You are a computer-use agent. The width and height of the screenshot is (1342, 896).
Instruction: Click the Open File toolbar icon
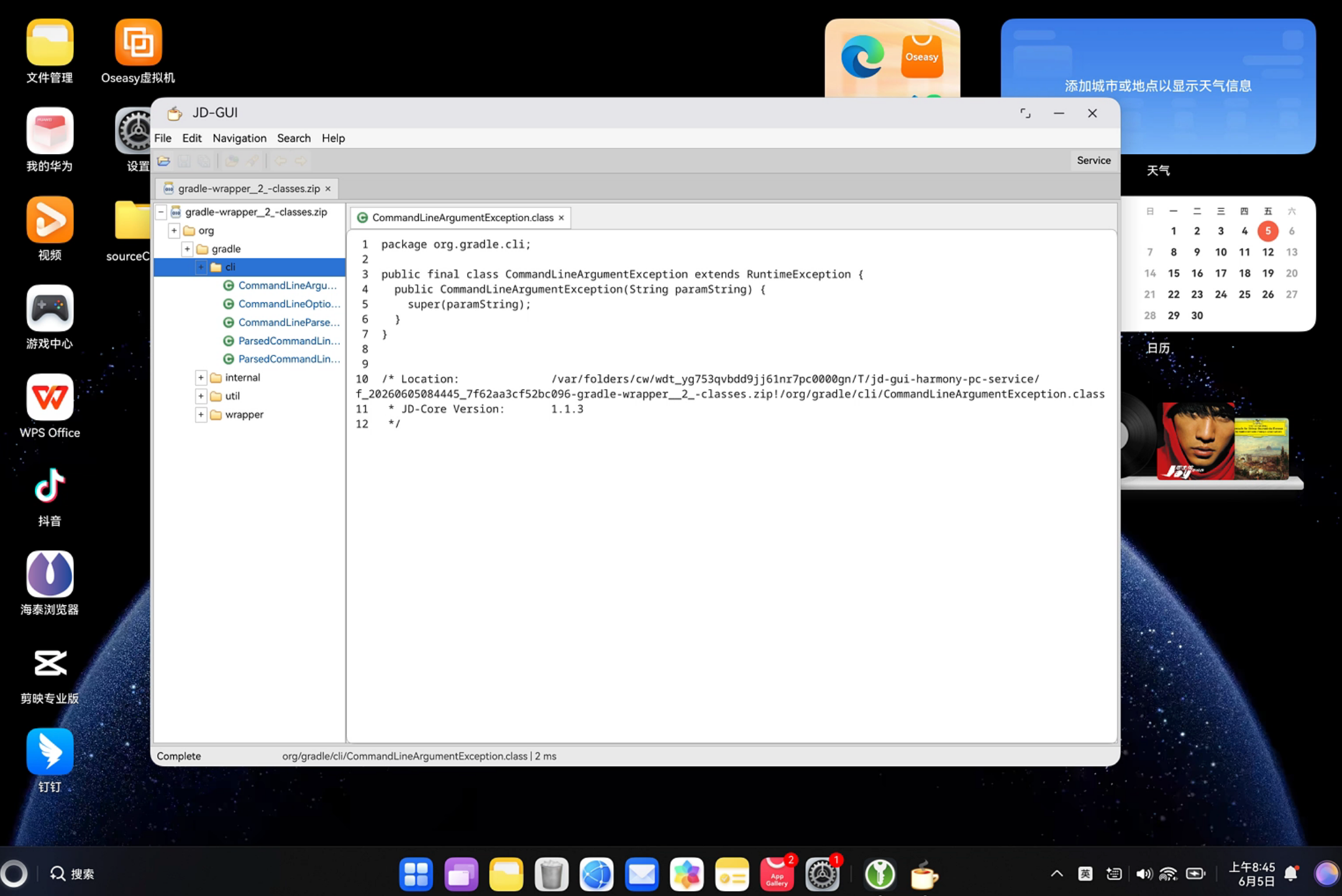click(x=163, y=161)
